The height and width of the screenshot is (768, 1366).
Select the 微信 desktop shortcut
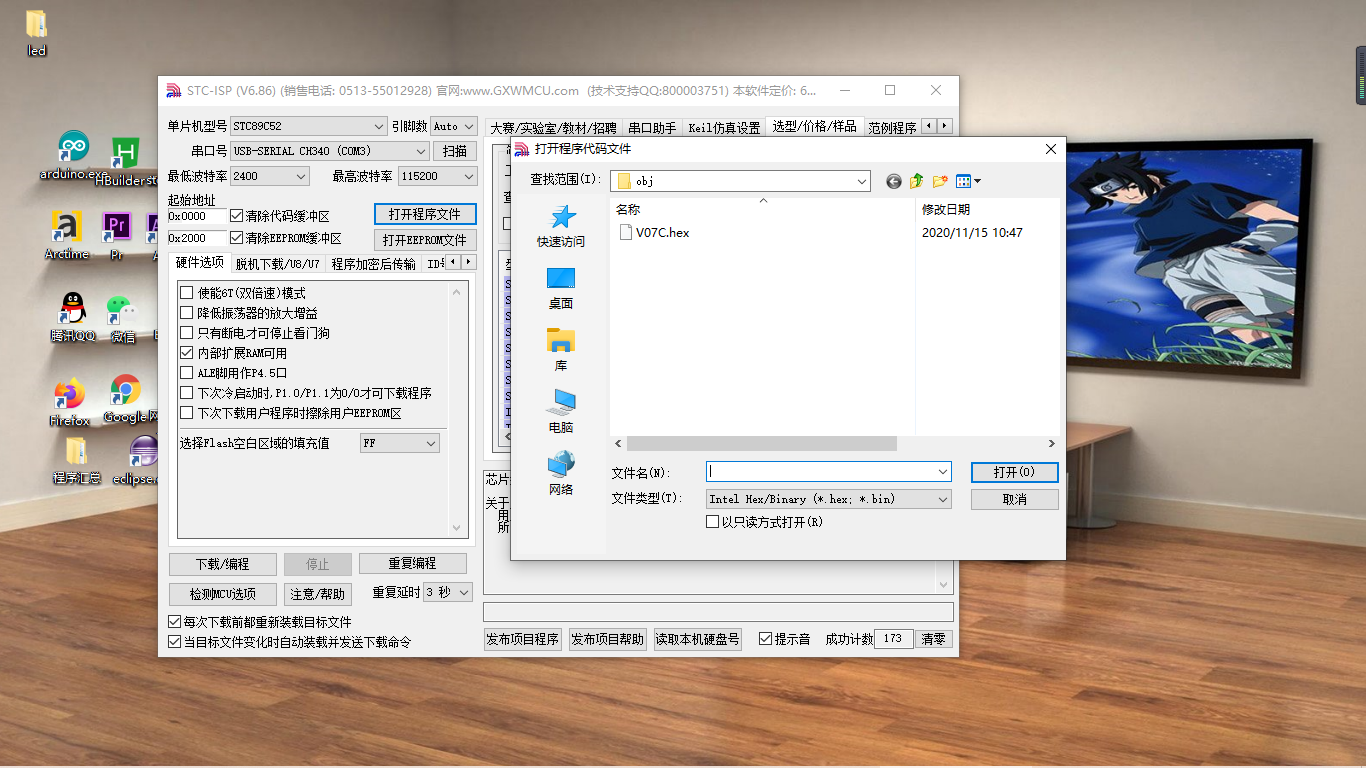pyautogui.click(x=122, y=318)
